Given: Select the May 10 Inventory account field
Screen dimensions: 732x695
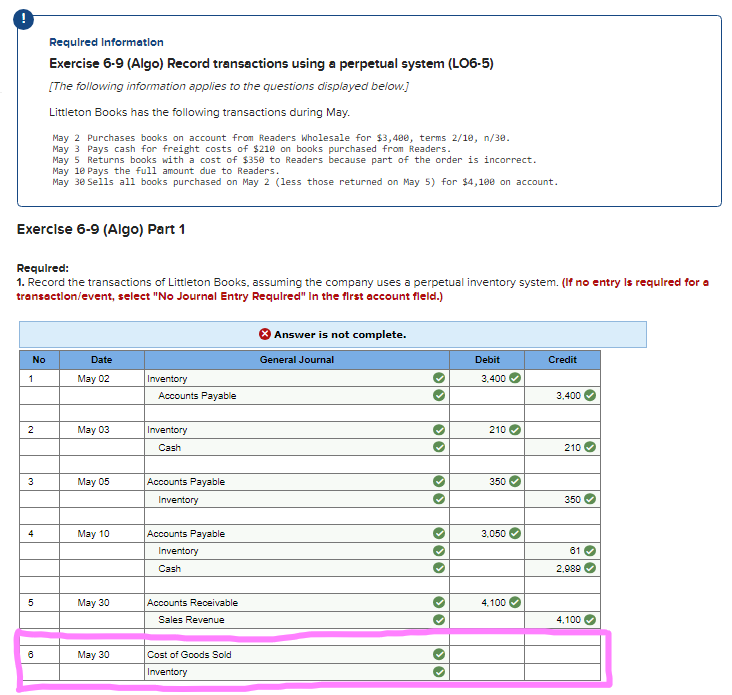Looking at the screenshot, I should 297,551.
